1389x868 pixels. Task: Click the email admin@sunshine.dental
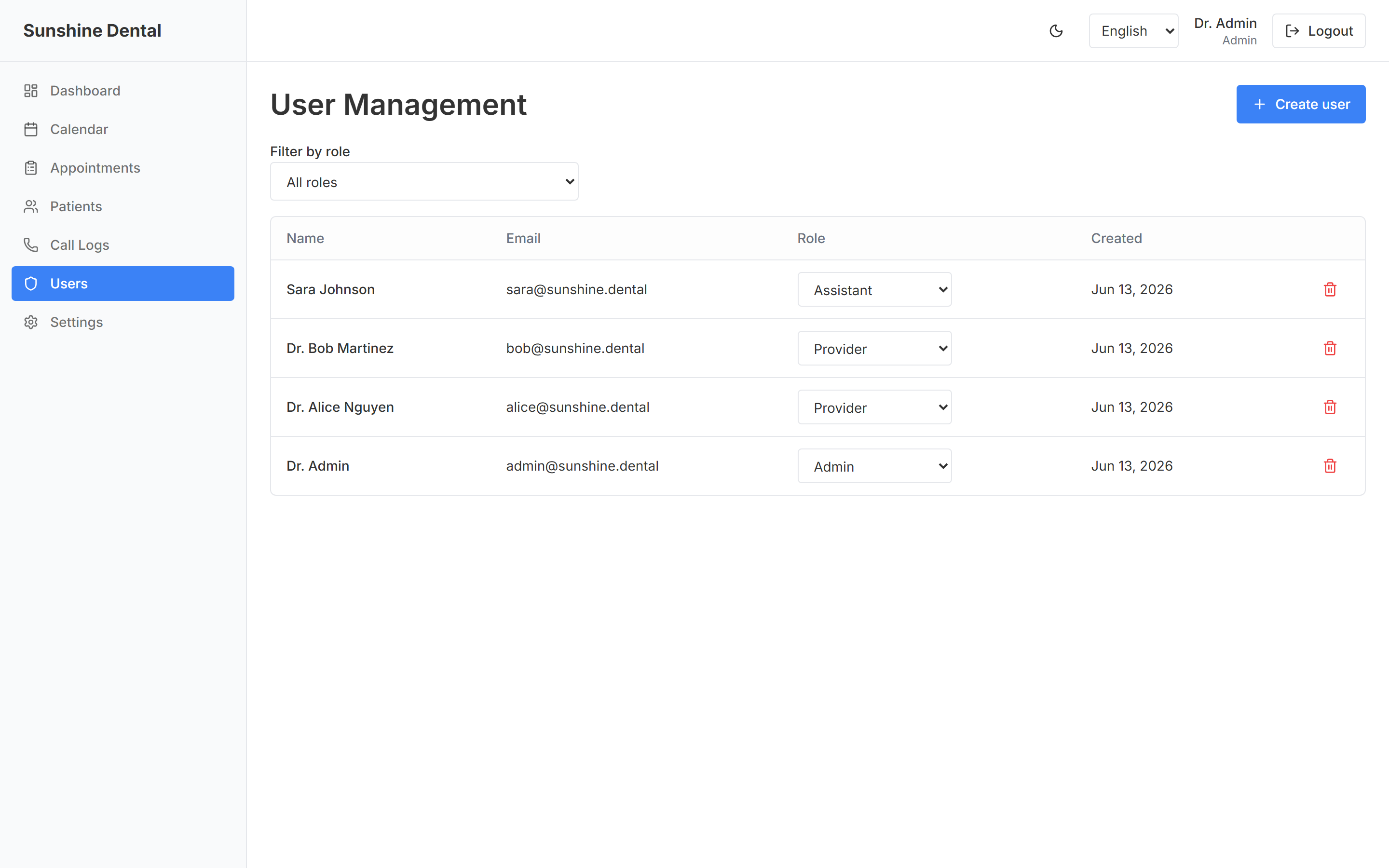(582, 466)
